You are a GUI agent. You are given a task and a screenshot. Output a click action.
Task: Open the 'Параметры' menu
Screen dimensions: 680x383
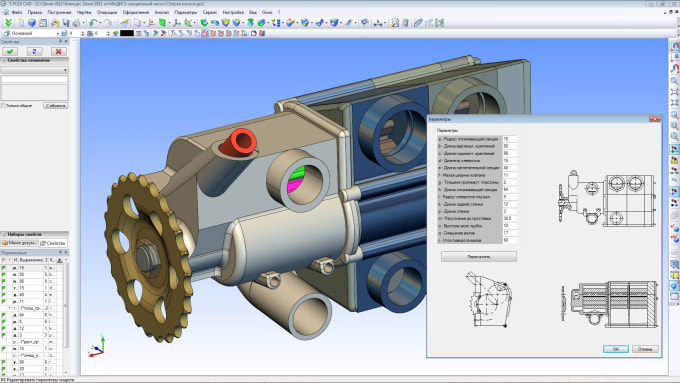point(186,12)
